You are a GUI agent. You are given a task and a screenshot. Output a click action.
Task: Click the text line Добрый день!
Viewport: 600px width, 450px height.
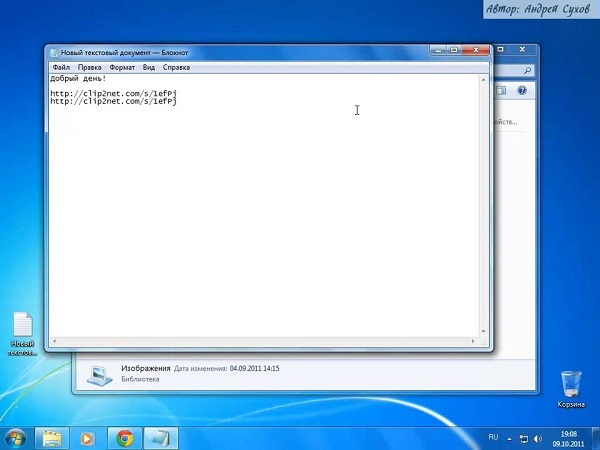click(x=78, y=78)
